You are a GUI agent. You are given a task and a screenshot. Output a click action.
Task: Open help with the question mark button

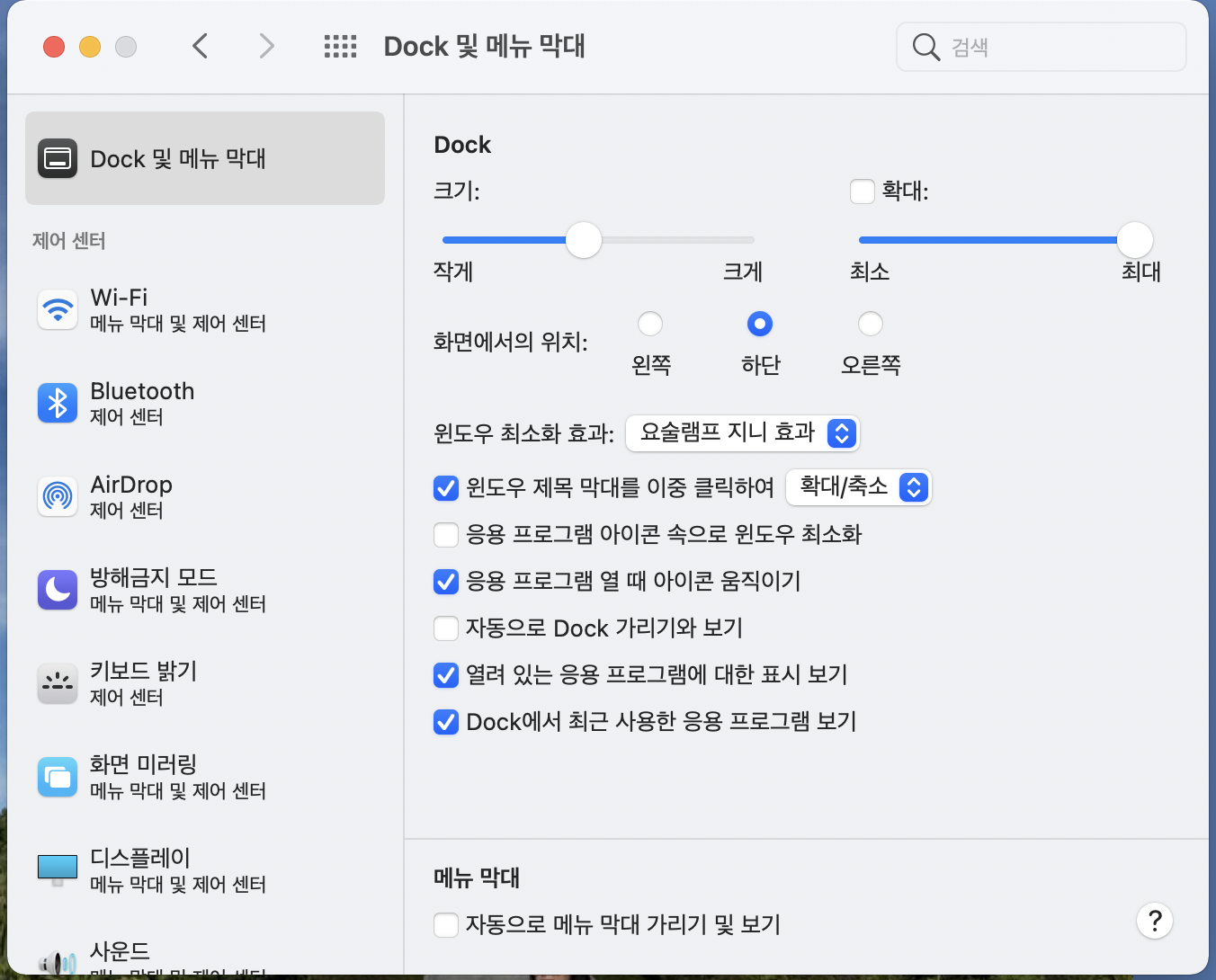click(1155, 921)
